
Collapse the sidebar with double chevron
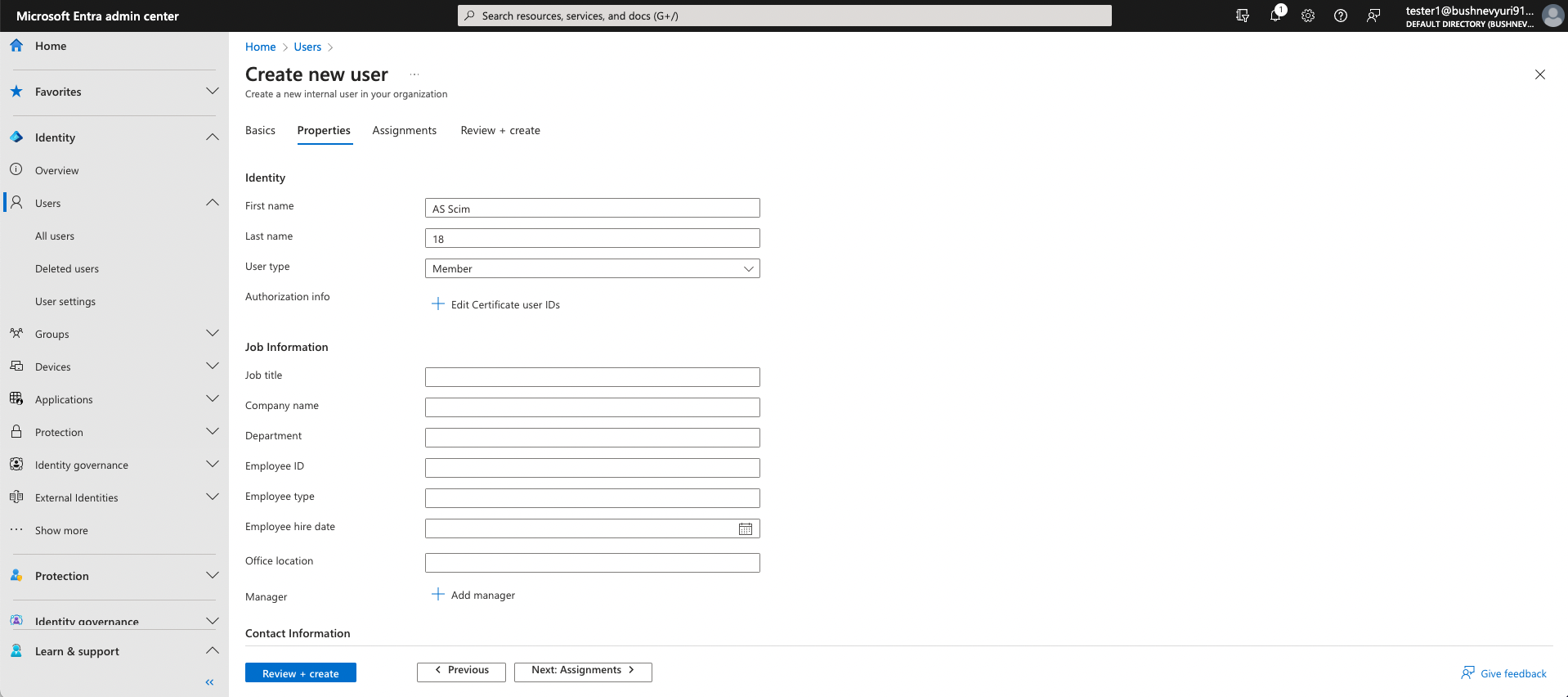209,682
